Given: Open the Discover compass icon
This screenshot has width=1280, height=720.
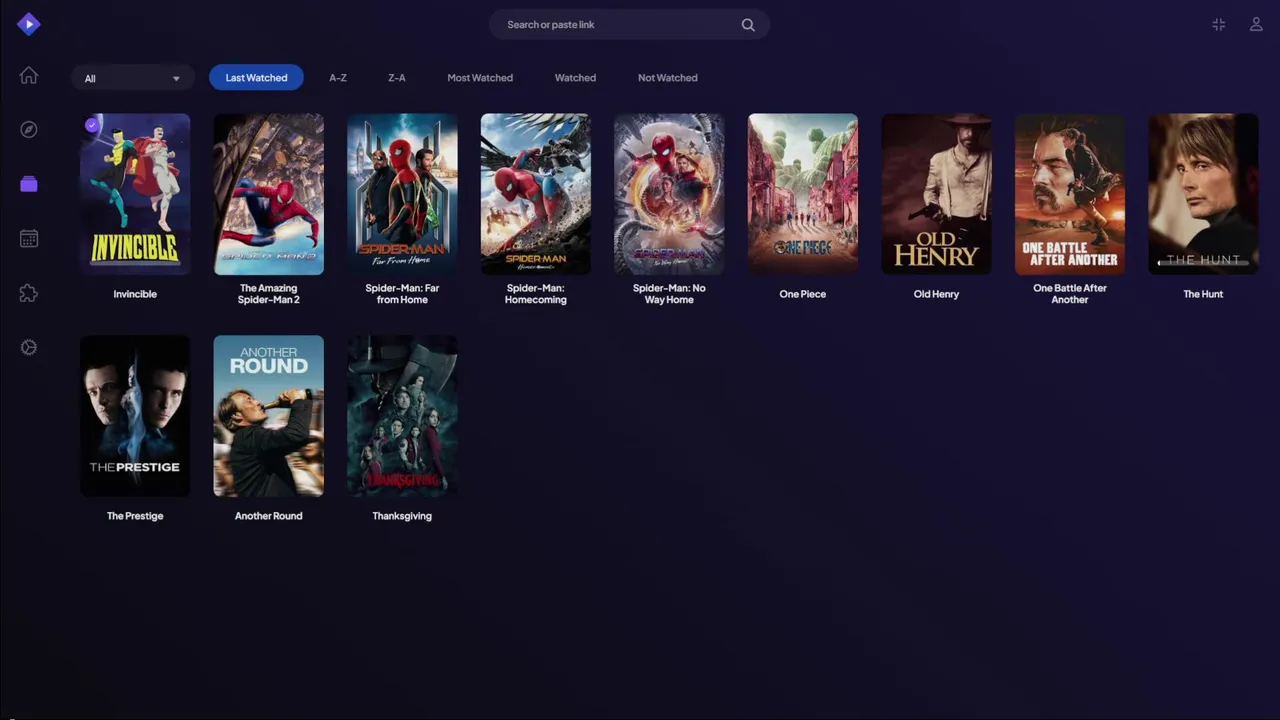Looking at the screenshot, I should tap(29, 129).
